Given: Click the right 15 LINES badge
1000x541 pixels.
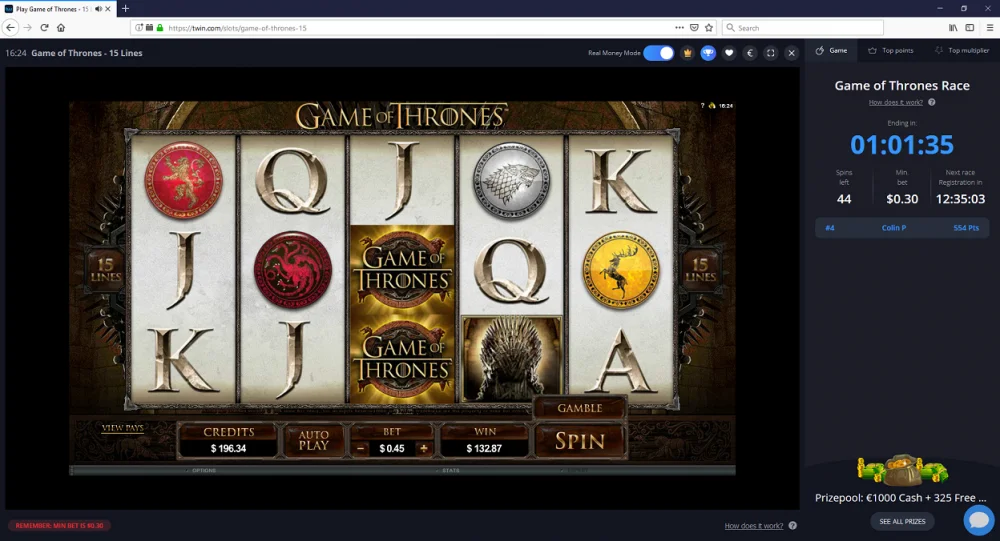Looking at the screenshot, I should (700, 270).
